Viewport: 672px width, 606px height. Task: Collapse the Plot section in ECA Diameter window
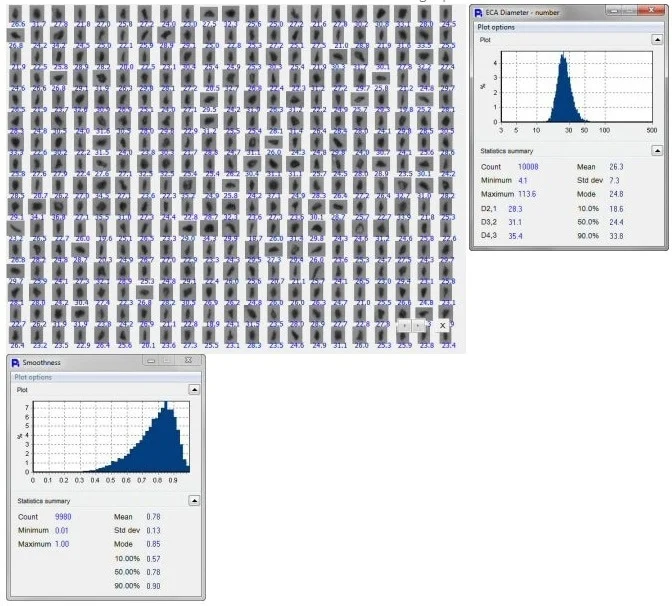[x=656, y=42]
